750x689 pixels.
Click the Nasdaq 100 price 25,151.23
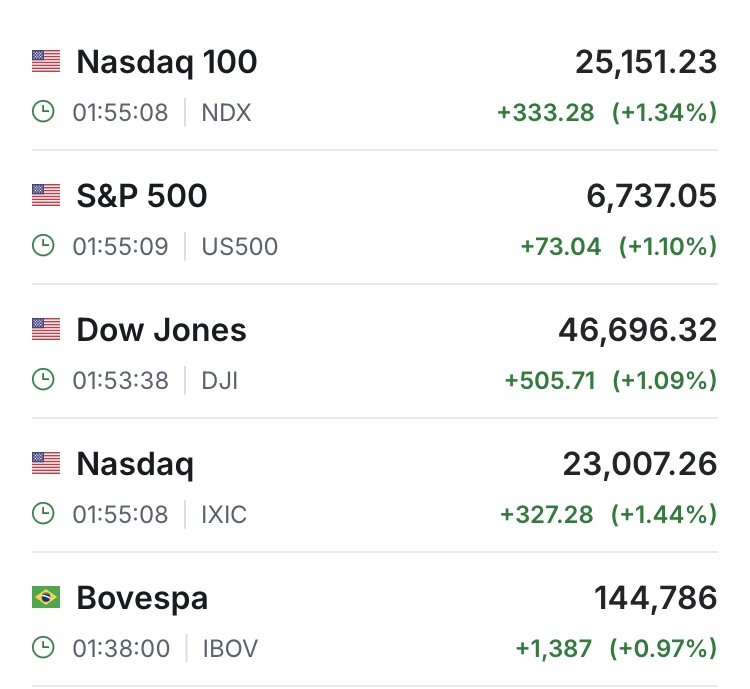pyautogui.click(x=646, y=62)
